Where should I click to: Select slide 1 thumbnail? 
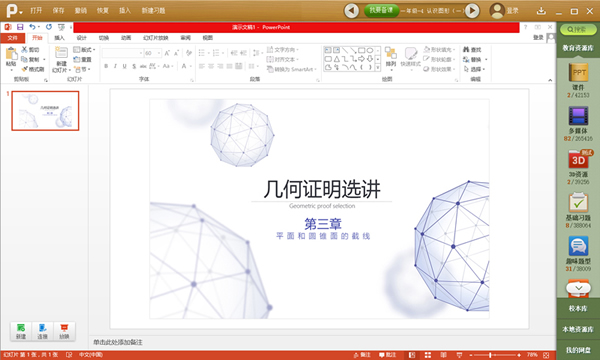(45, 111)
